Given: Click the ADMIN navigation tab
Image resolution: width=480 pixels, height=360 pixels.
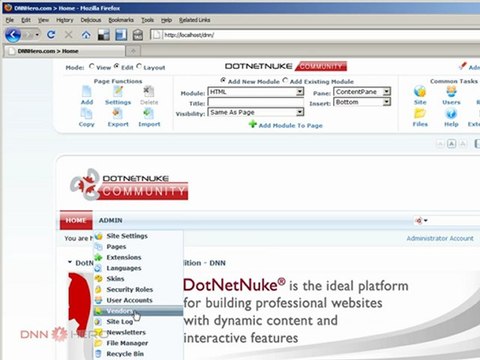Looking at the screenshot, I should point(110,220).
